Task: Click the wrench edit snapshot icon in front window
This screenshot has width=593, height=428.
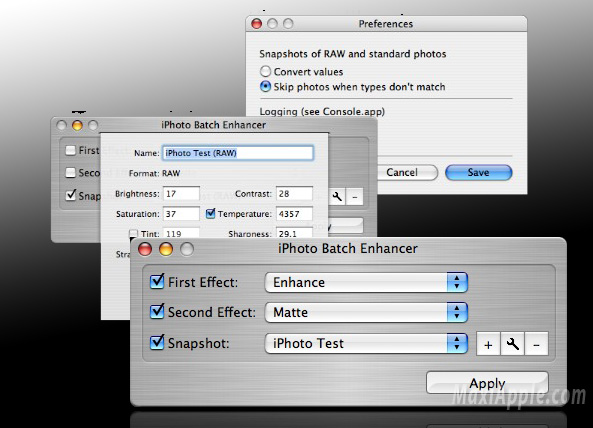Action: click(512, 344)
